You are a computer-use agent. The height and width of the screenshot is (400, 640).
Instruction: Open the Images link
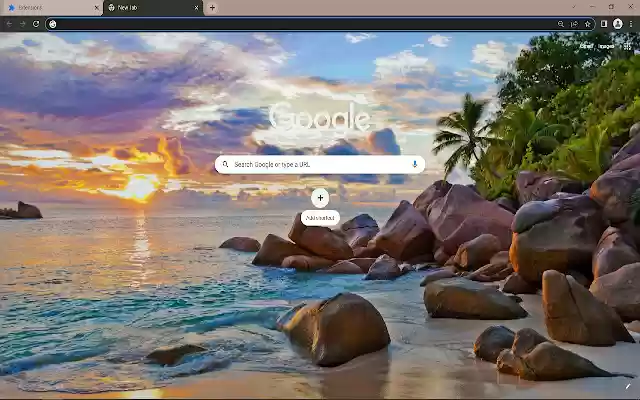coord(607,46)
